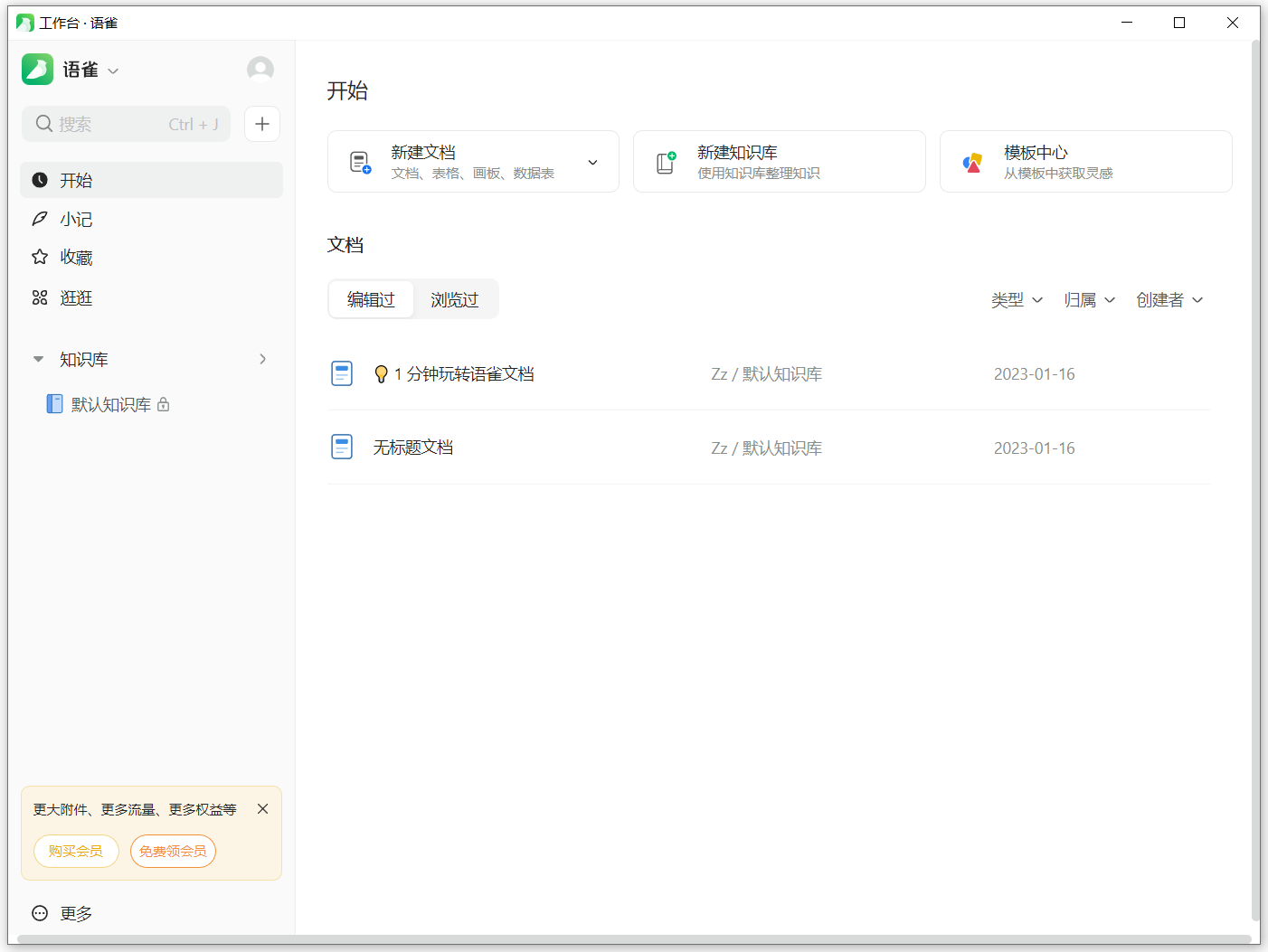This screenshot has height=952, width=1268.
Task: Click the 更多 ellipsis icon
Action: [x=40, y=913]
